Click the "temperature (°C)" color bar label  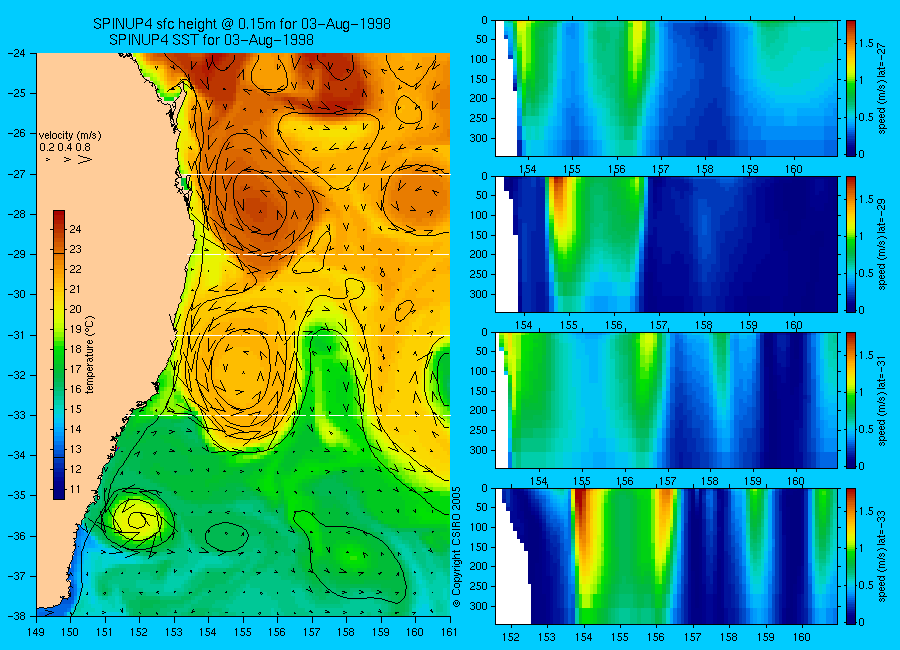(90, 355)
